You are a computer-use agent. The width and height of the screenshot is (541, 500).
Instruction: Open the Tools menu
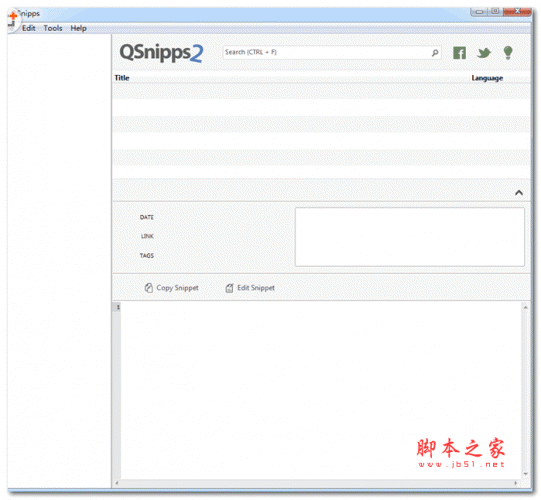(x=53, y=28)
